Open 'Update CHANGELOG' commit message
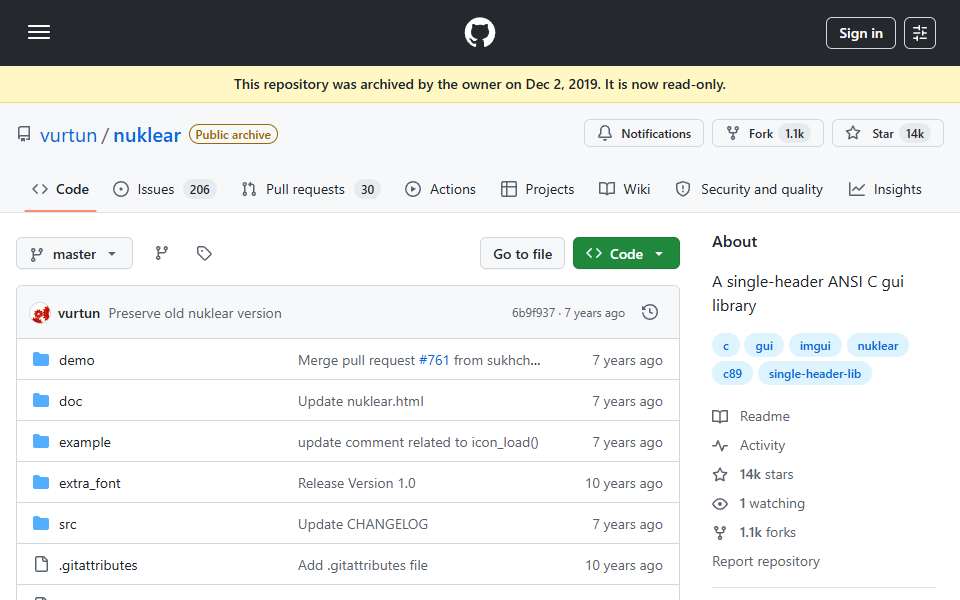Image resolution: width=960 pixels, height=600 pixels. coord(362,524)
